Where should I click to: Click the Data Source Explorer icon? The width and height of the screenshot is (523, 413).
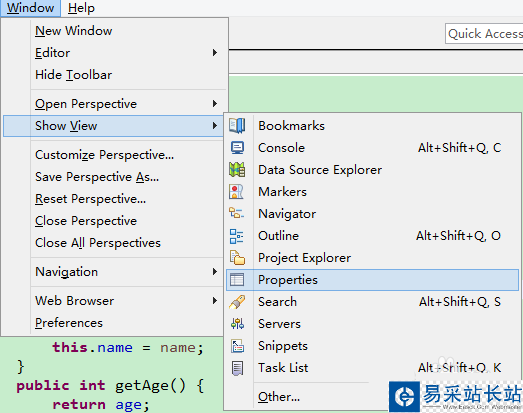[x=237, y=170]
